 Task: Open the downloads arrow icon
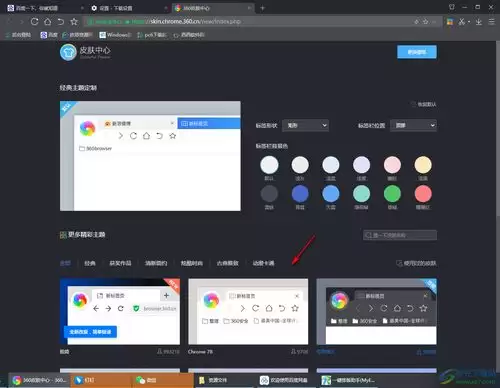pos(479,22)
